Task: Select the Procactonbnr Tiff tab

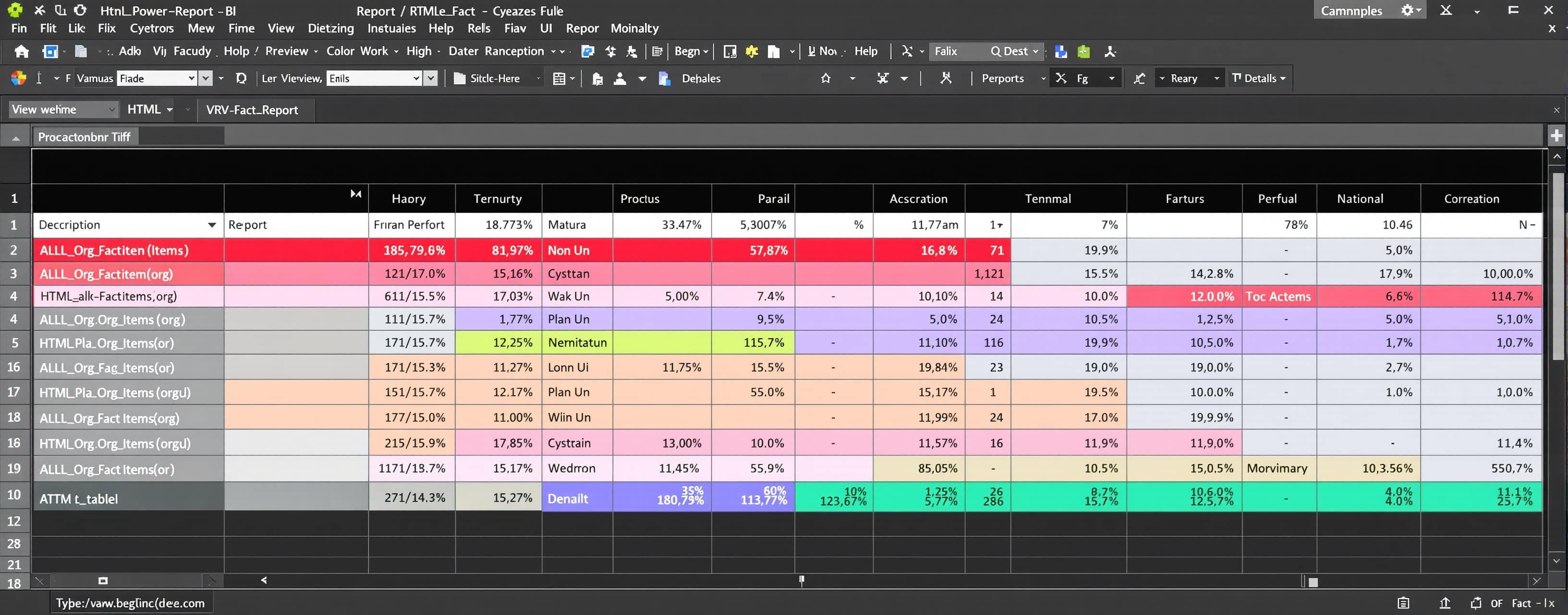Action: click(x=85, y=136)
